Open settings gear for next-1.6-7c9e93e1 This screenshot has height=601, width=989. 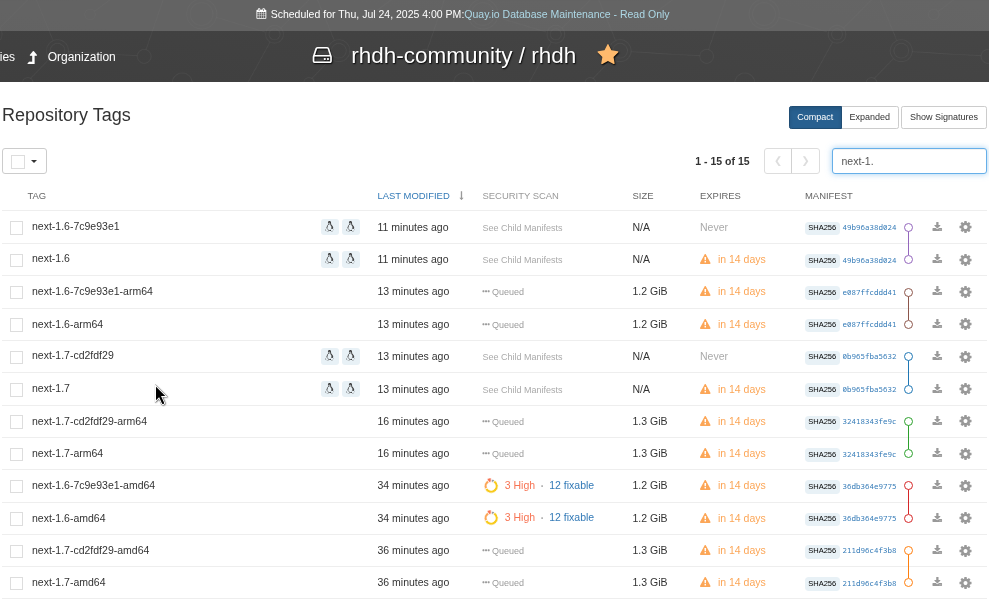[965, 227]
